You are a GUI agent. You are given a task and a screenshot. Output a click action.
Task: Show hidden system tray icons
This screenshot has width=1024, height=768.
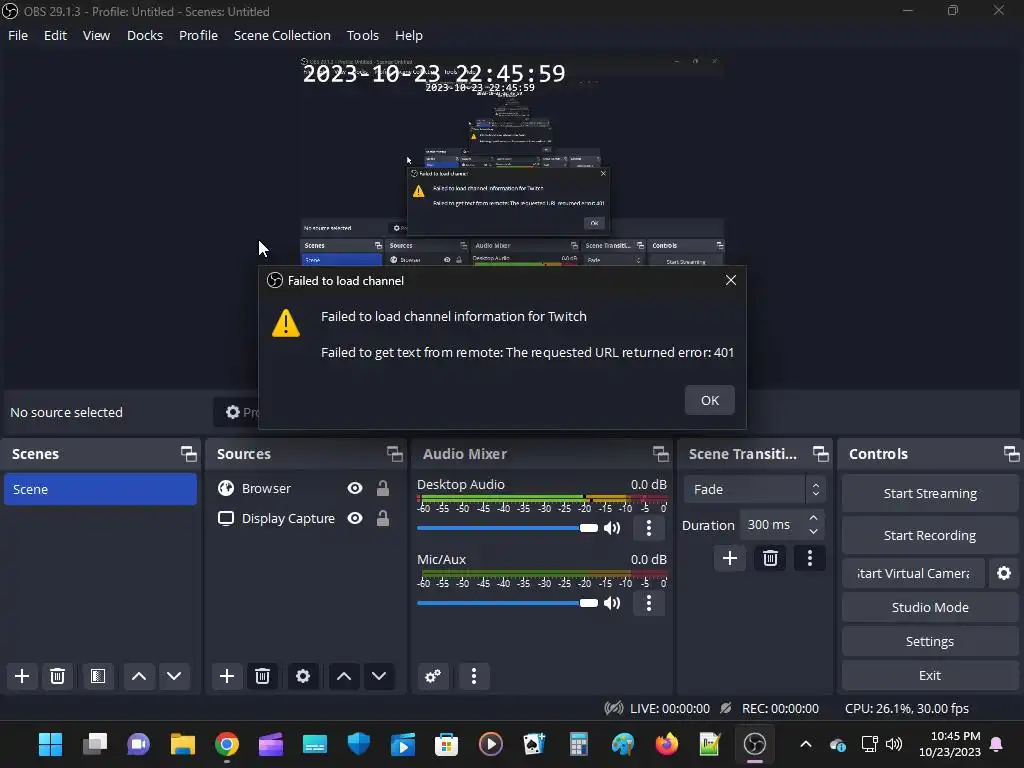[806, 744]
